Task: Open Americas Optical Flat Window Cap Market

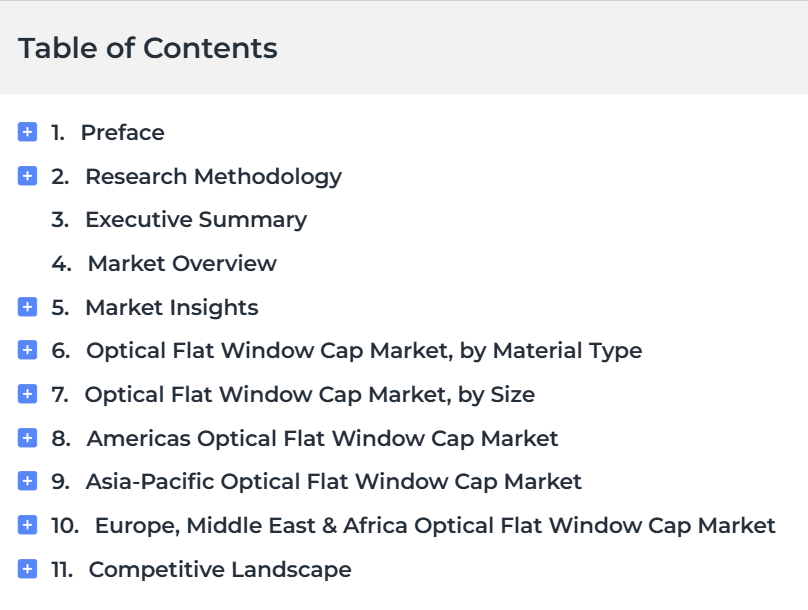Action: click(x=322, y=439)
